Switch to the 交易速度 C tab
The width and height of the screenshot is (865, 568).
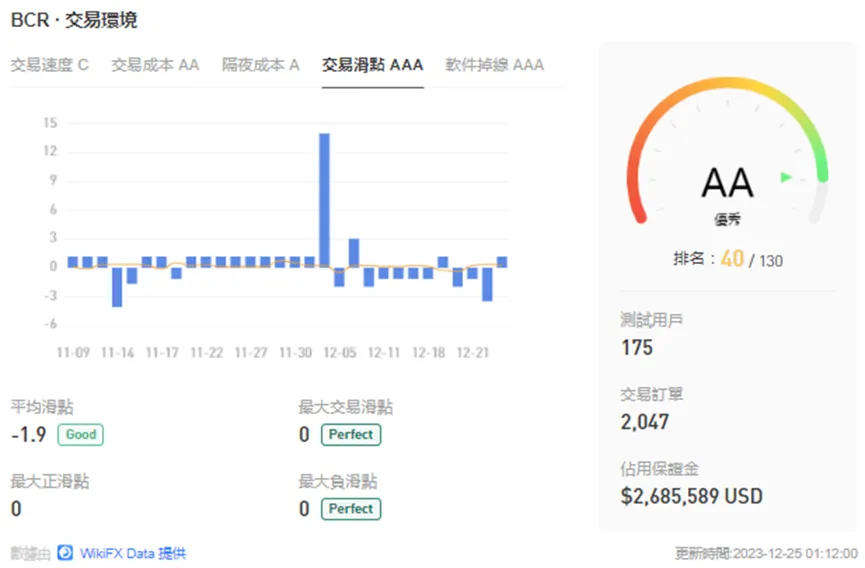(50, 65)
